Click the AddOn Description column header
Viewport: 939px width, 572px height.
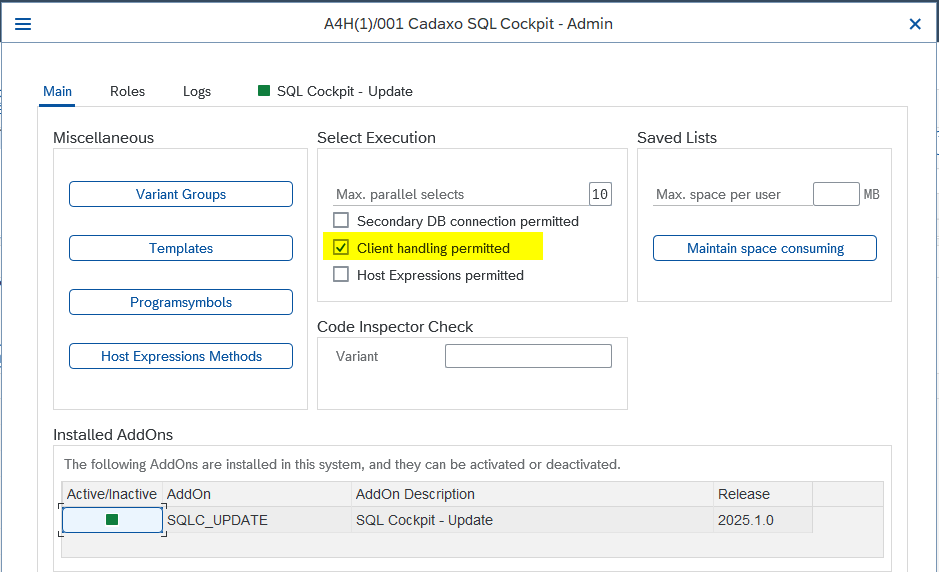[532, 494]
